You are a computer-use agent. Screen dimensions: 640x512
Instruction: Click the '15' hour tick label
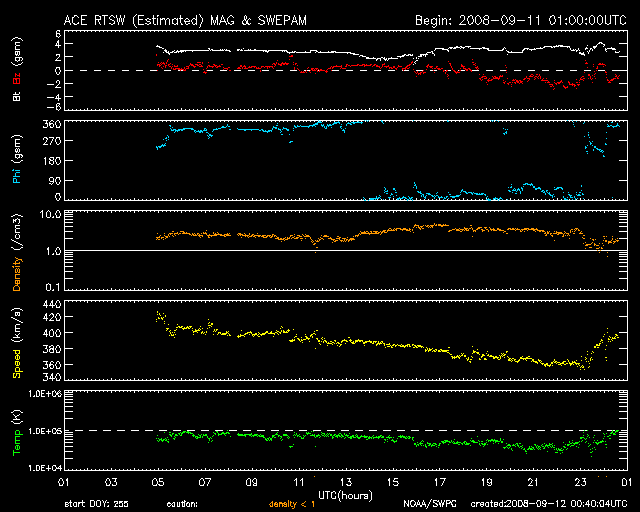(393, 482)
